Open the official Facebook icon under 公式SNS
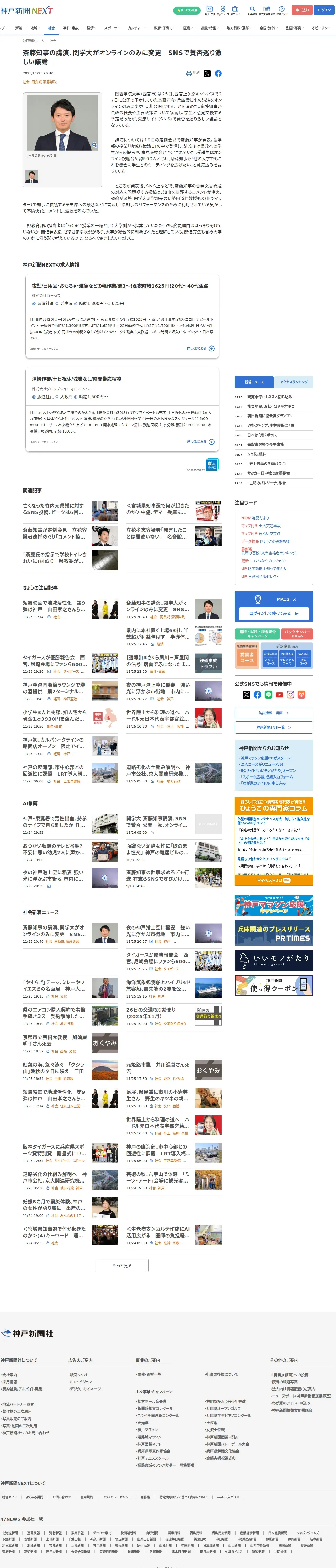336x1568 pixels. 257,695
